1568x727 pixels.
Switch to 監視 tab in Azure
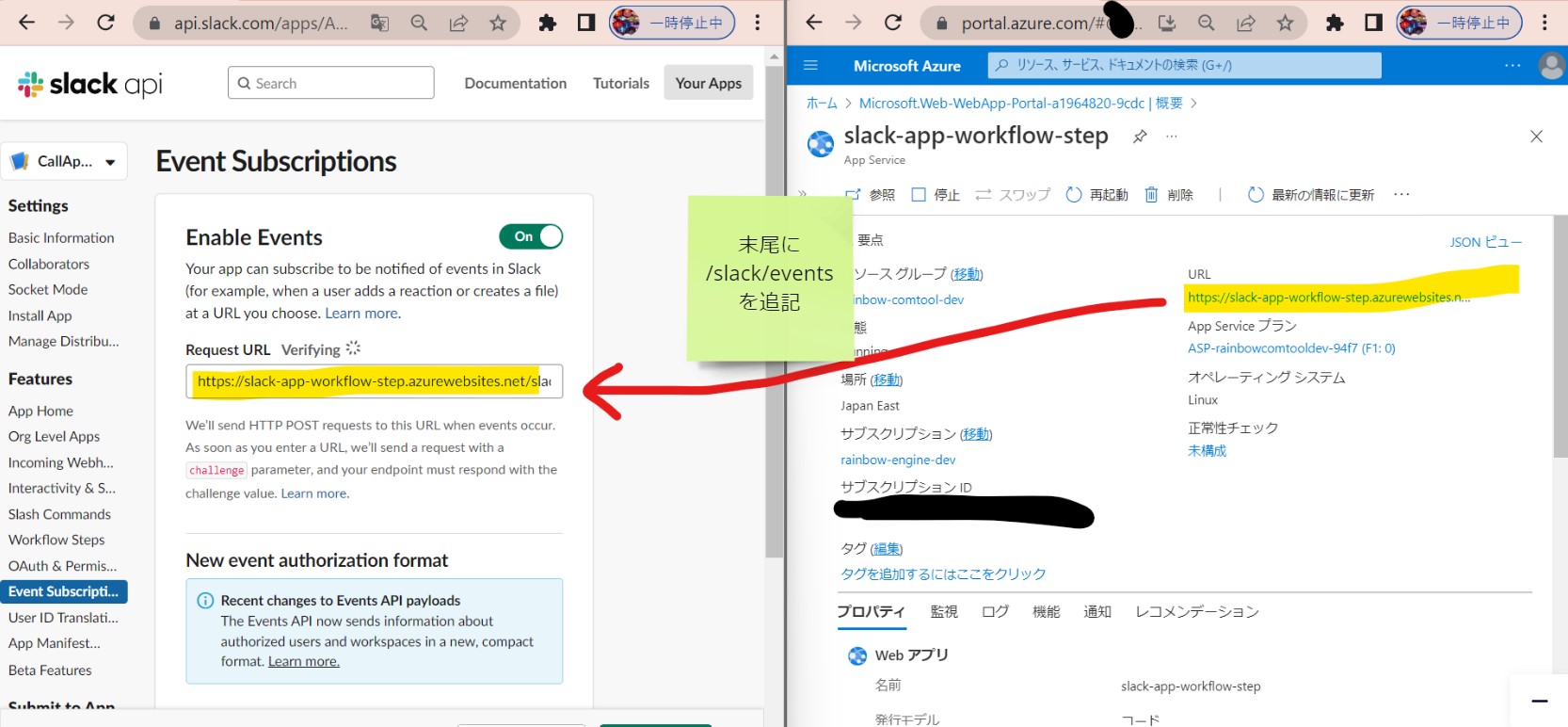click(944, 612)
